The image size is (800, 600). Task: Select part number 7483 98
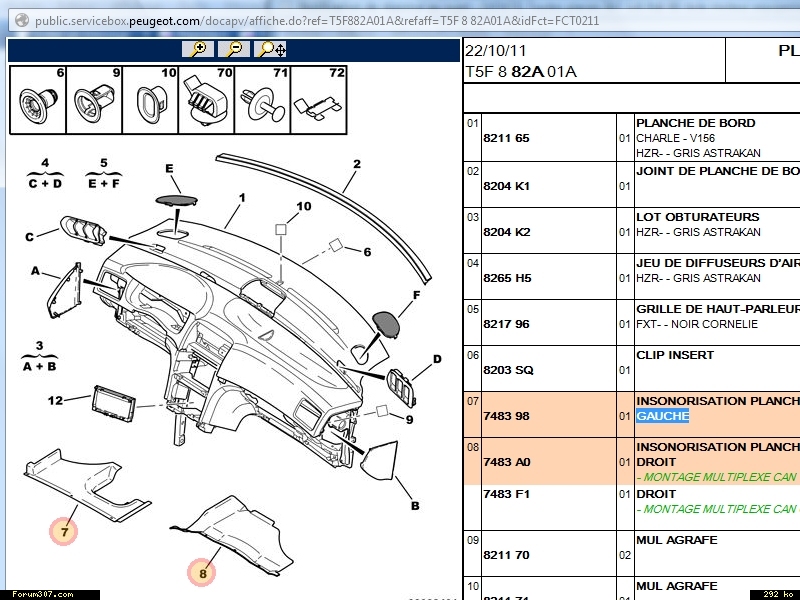506,416
